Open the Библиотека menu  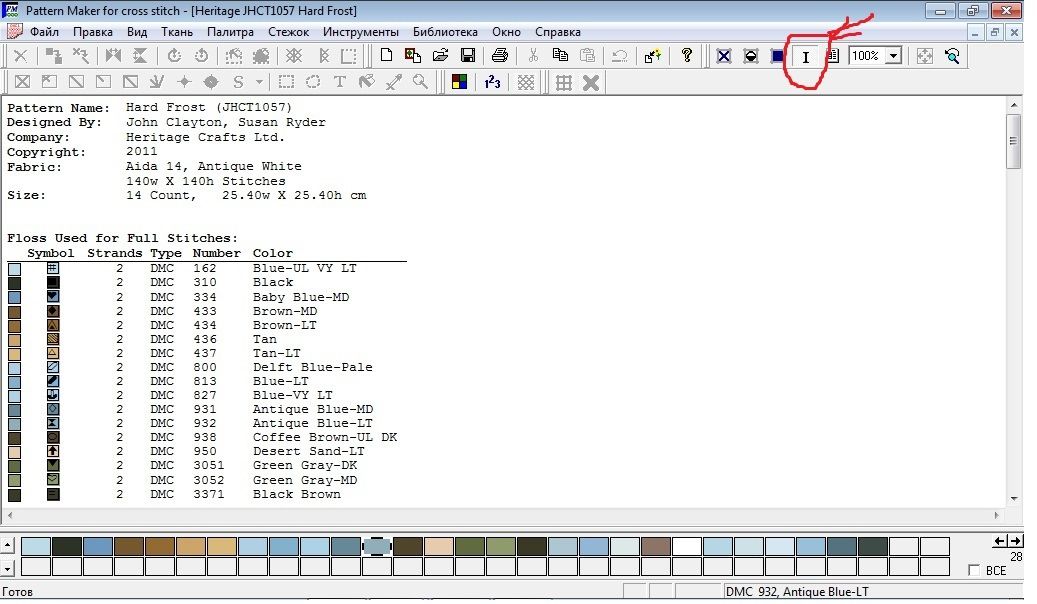445,32
